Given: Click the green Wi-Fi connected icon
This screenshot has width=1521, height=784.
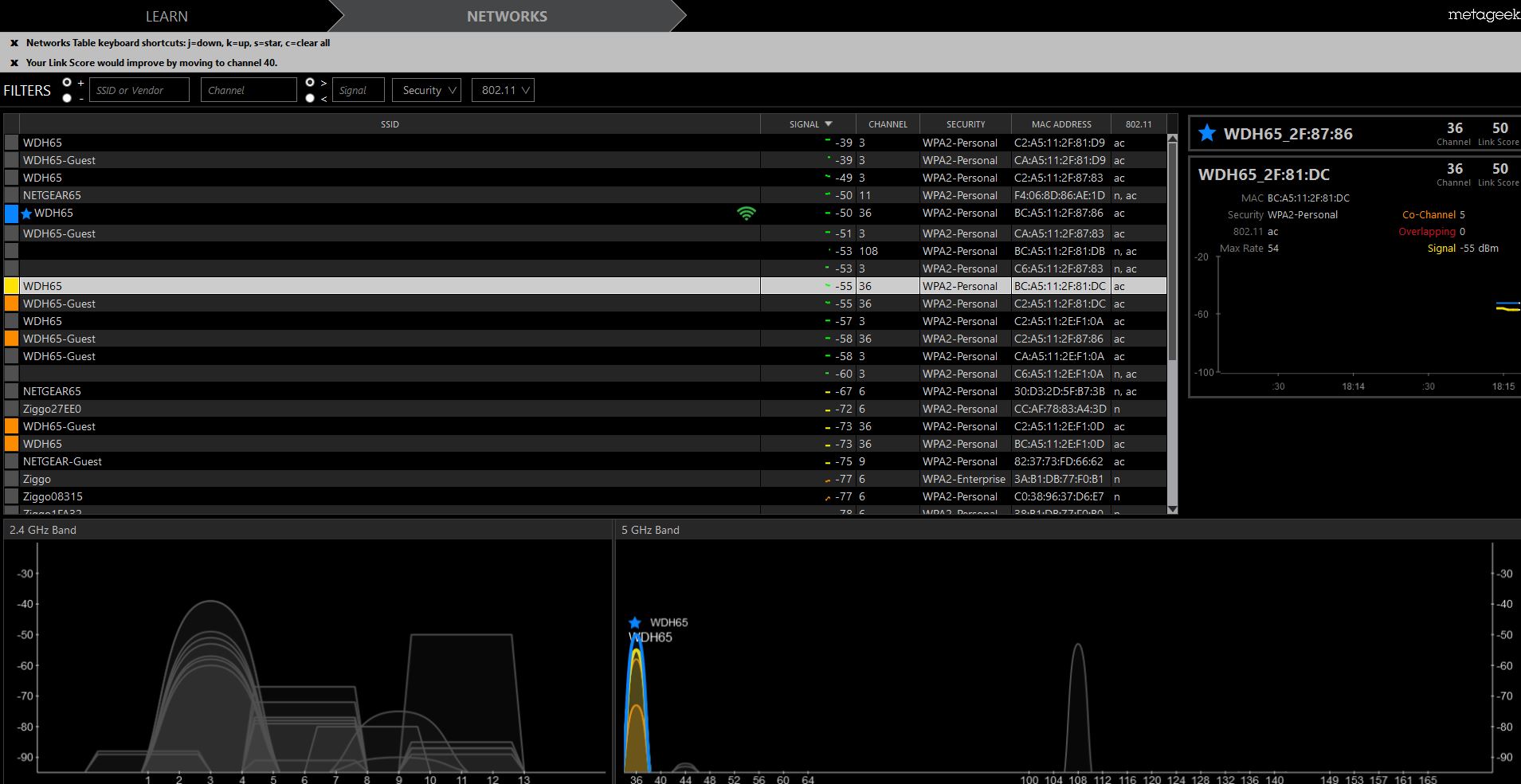Looking at the screenshot, I should point(746,214).
